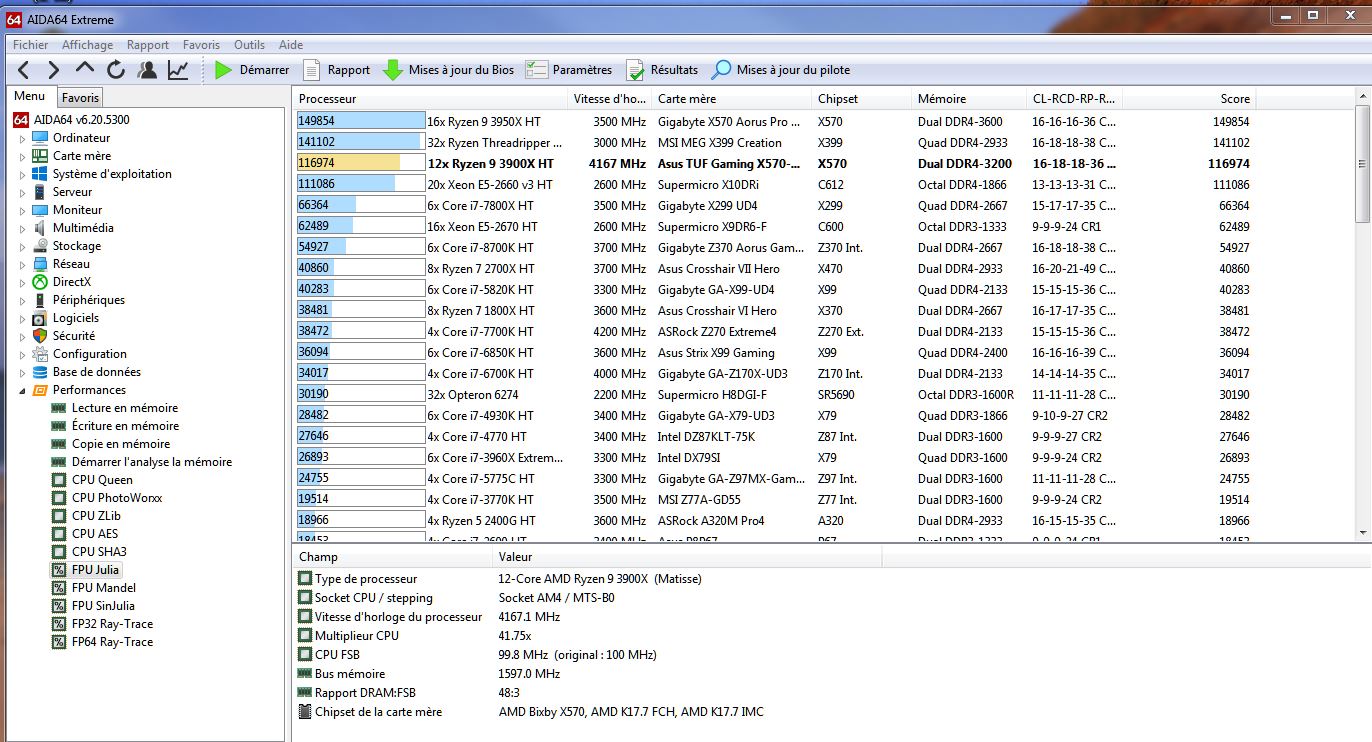
Task: Click the refresh toolbar icon
Action: [116, 70]
